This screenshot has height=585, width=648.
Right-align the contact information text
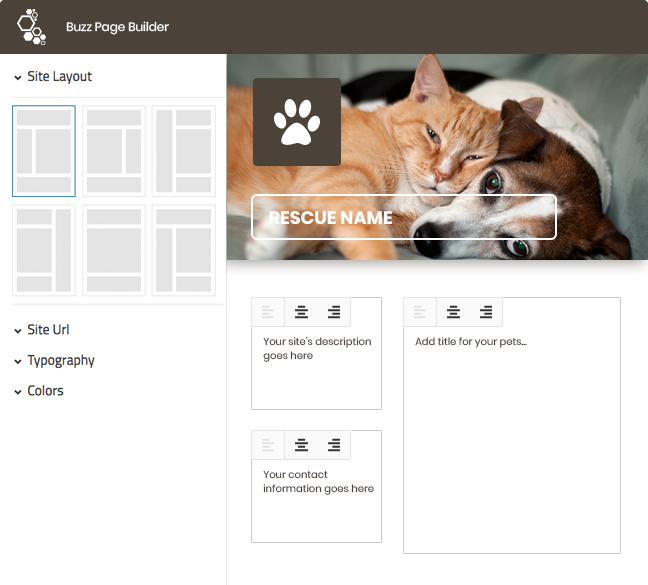(x=334, y=445)
